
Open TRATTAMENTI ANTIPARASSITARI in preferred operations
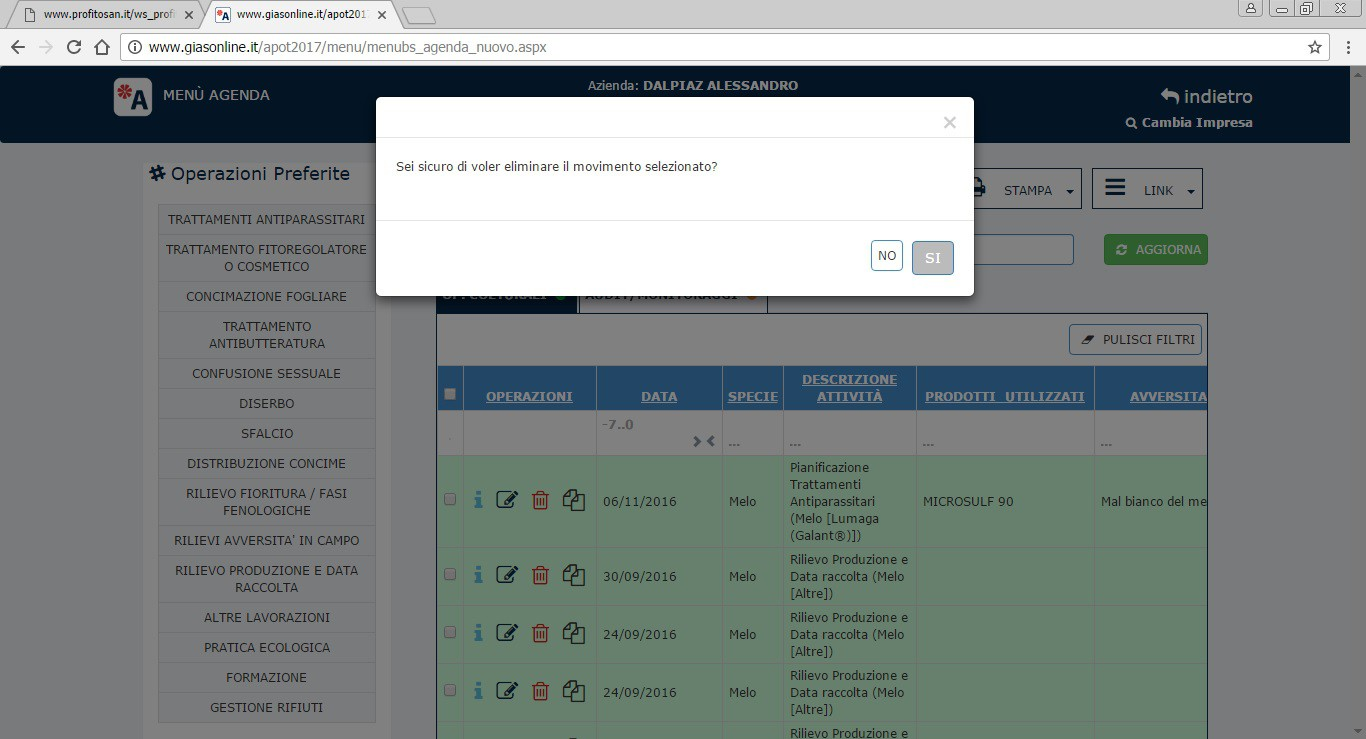[266, 219]
